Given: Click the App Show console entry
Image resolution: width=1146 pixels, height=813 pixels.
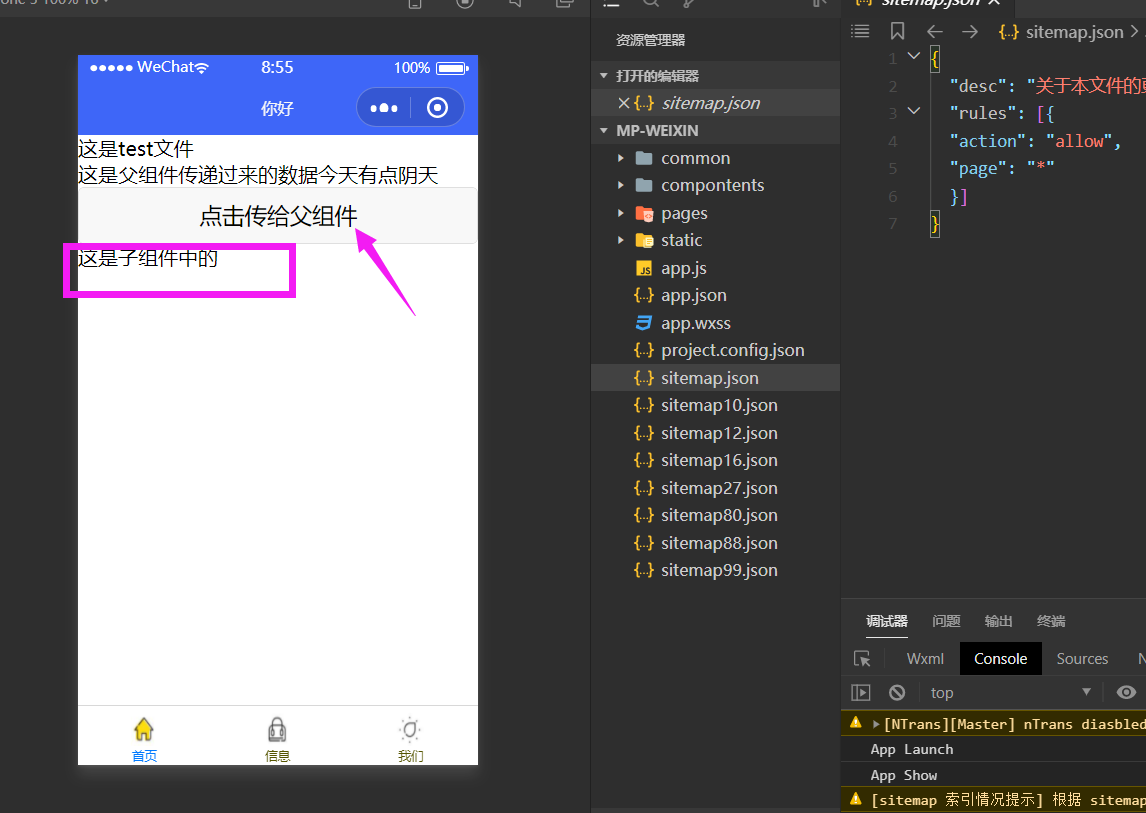Looking at the screenshot, I should click(x=903, y=775).
